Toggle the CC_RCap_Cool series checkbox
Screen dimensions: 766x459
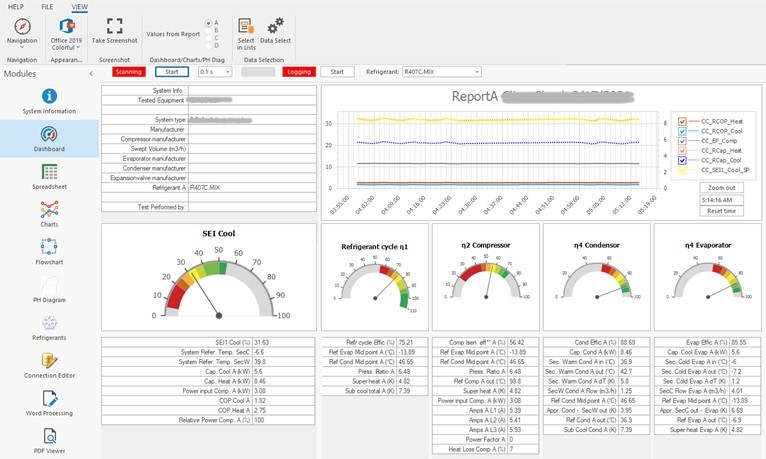[x=682, y=161]
